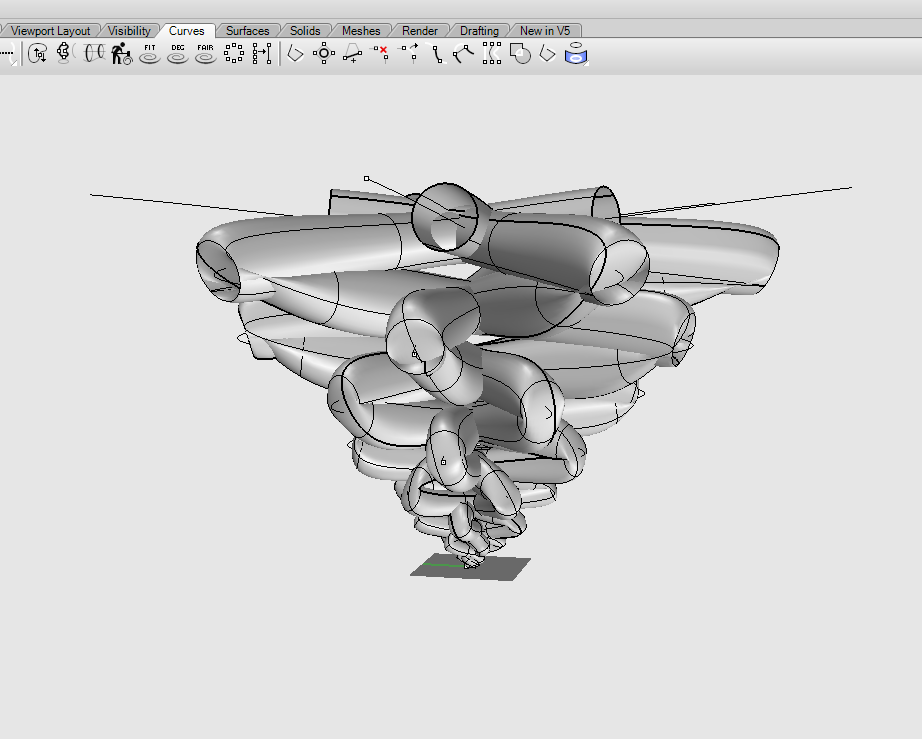Select the FIT curve tool
The height and width of the screenshot is (739, 922).
click(x=150, y=53)
